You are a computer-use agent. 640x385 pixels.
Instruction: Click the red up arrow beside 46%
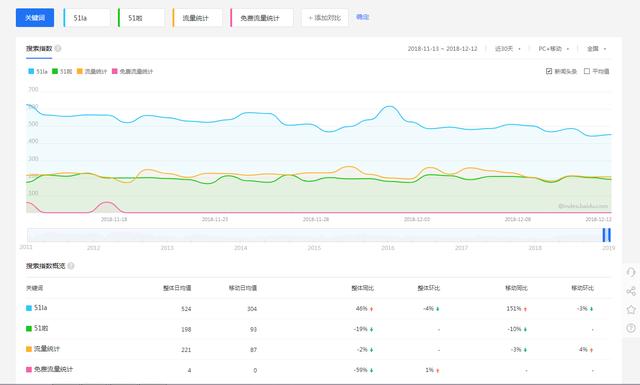(371, 309)
